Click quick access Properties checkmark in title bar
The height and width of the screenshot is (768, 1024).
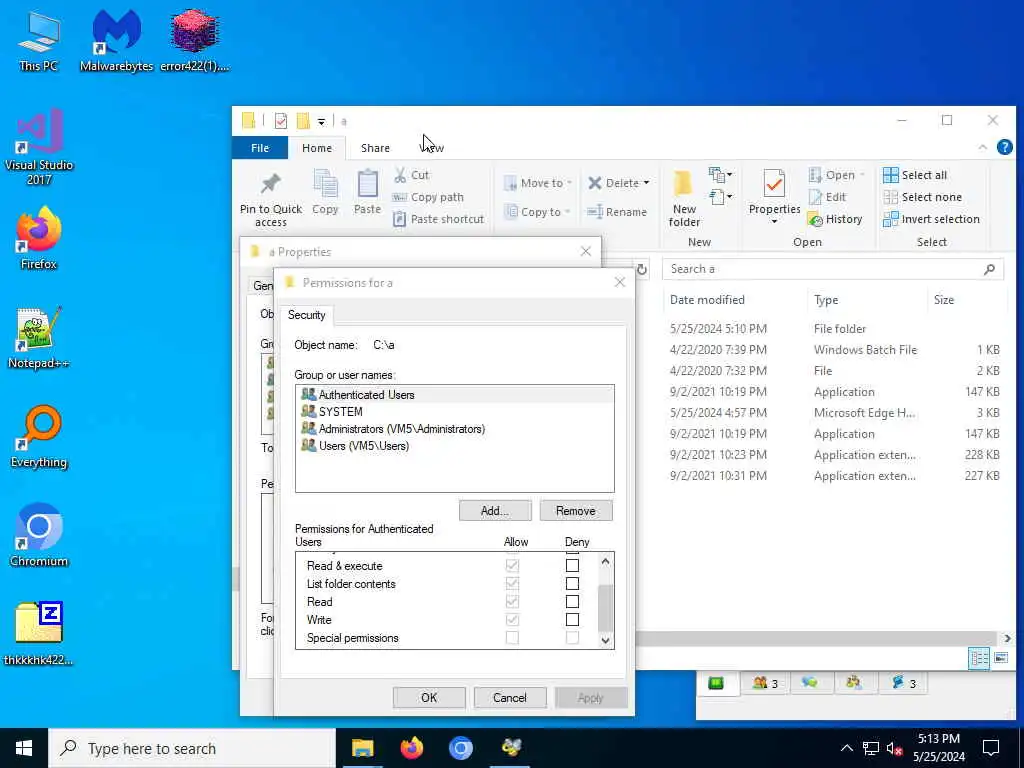point(281,121)
